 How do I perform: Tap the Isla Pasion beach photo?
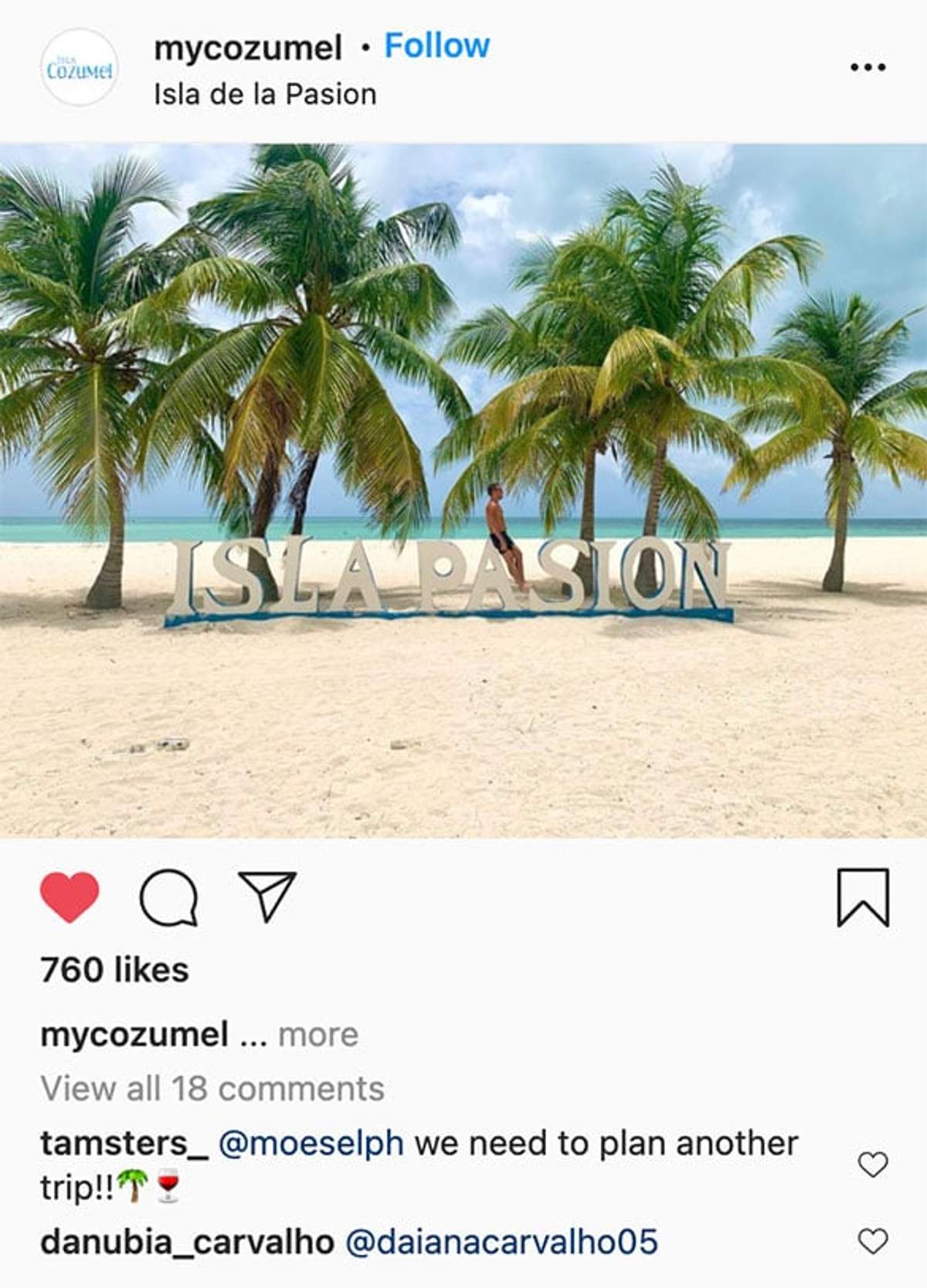[x=463, y=490]
